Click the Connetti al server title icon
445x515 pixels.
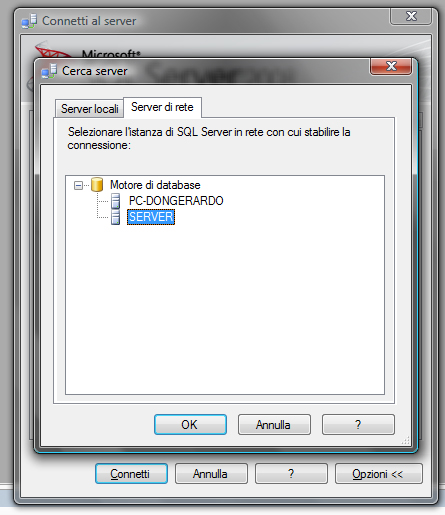pos(29,21)
